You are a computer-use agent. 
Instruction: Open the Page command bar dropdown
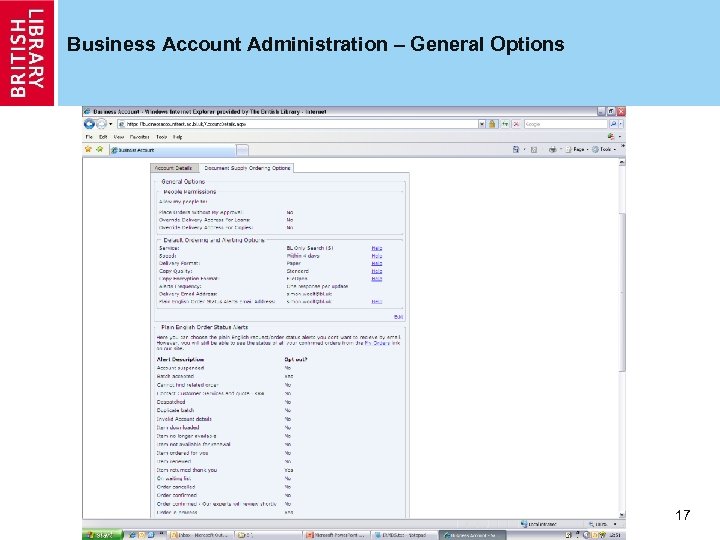[577, 149]
